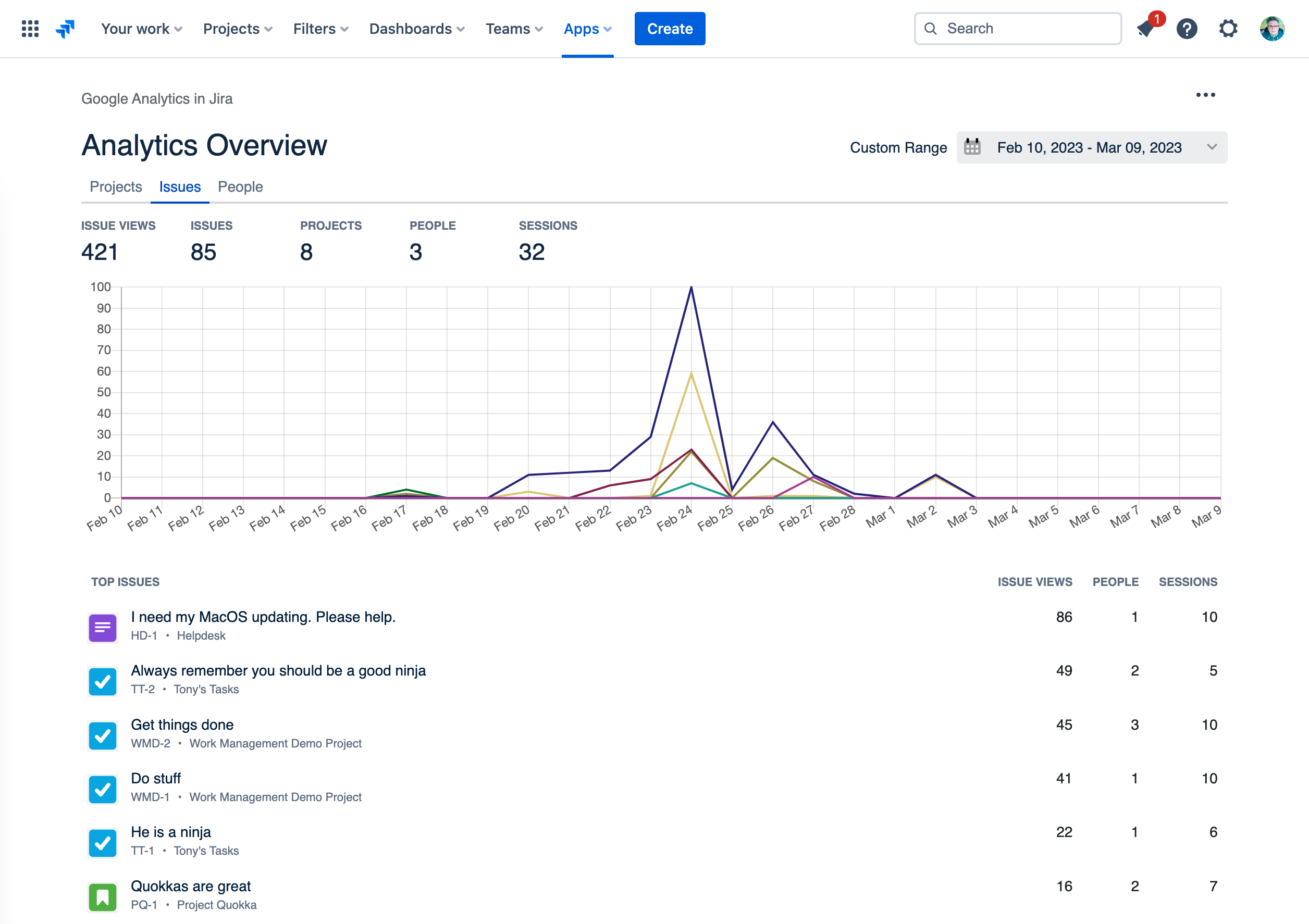The height and width of the screenshot is (924, 1309).
Task: Click the user profile avatar
Action: (1271, 29)
